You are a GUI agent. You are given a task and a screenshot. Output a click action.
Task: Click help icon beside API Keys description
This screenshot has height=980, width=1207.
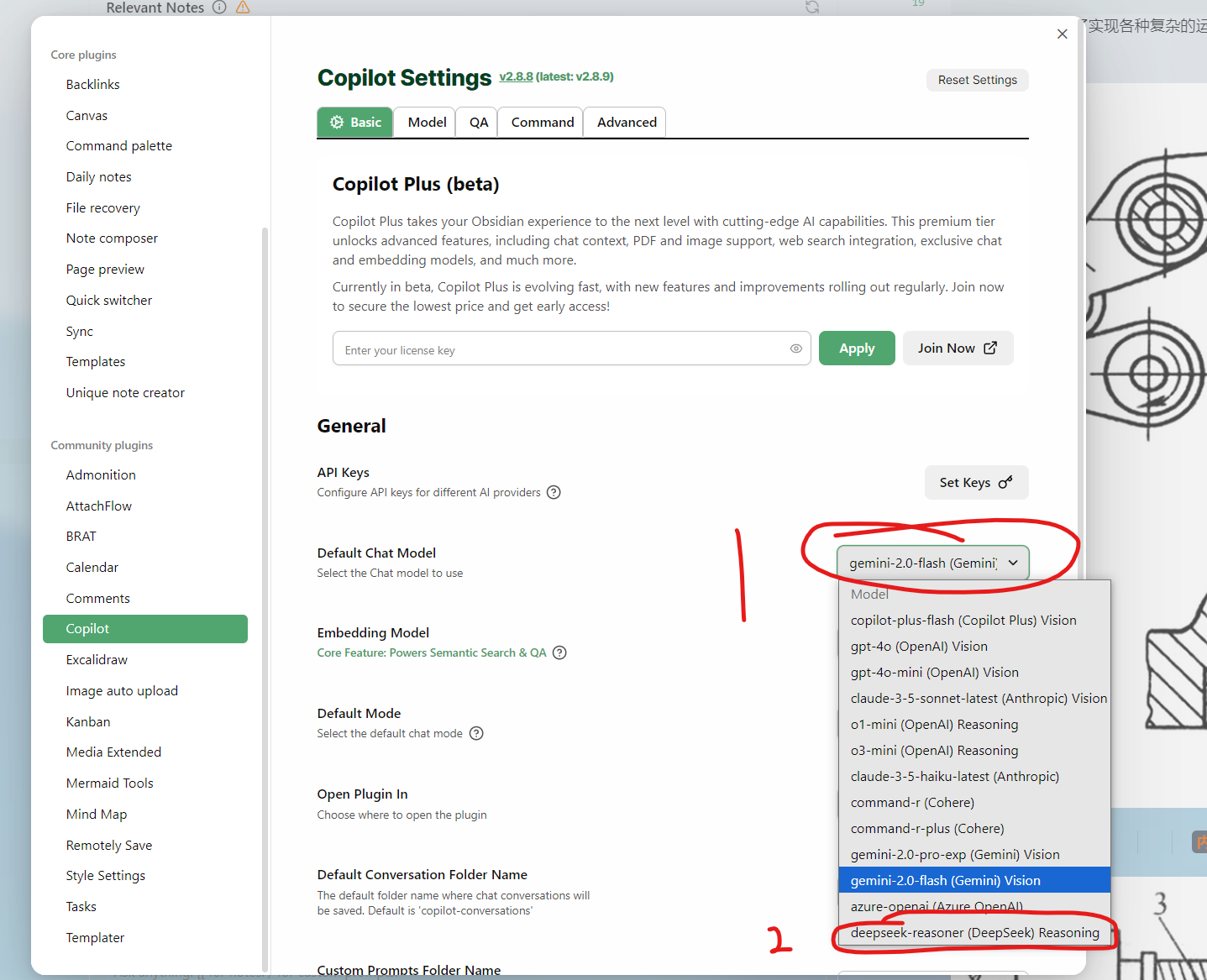click(554, 492)
